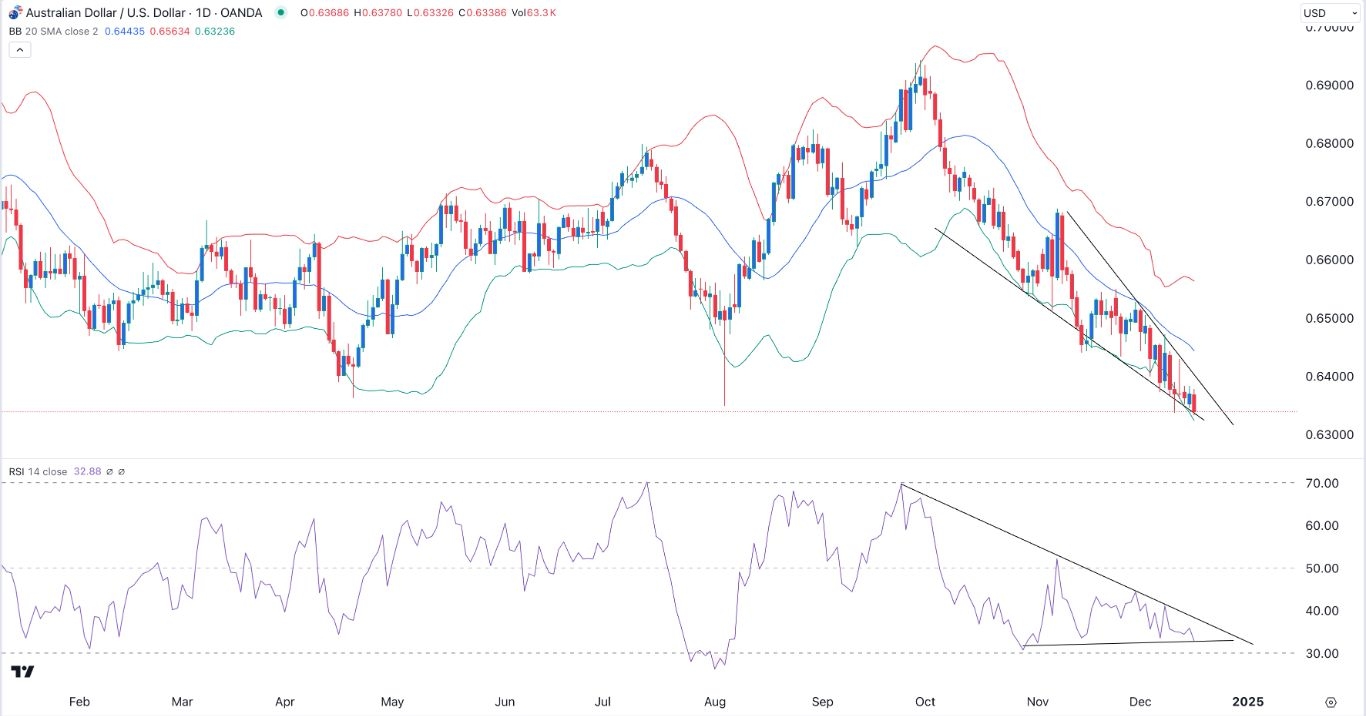Screen dimensions: 1366x716
Task: Click the Dec label on the time axis
Action: [x=1140, y=702]
